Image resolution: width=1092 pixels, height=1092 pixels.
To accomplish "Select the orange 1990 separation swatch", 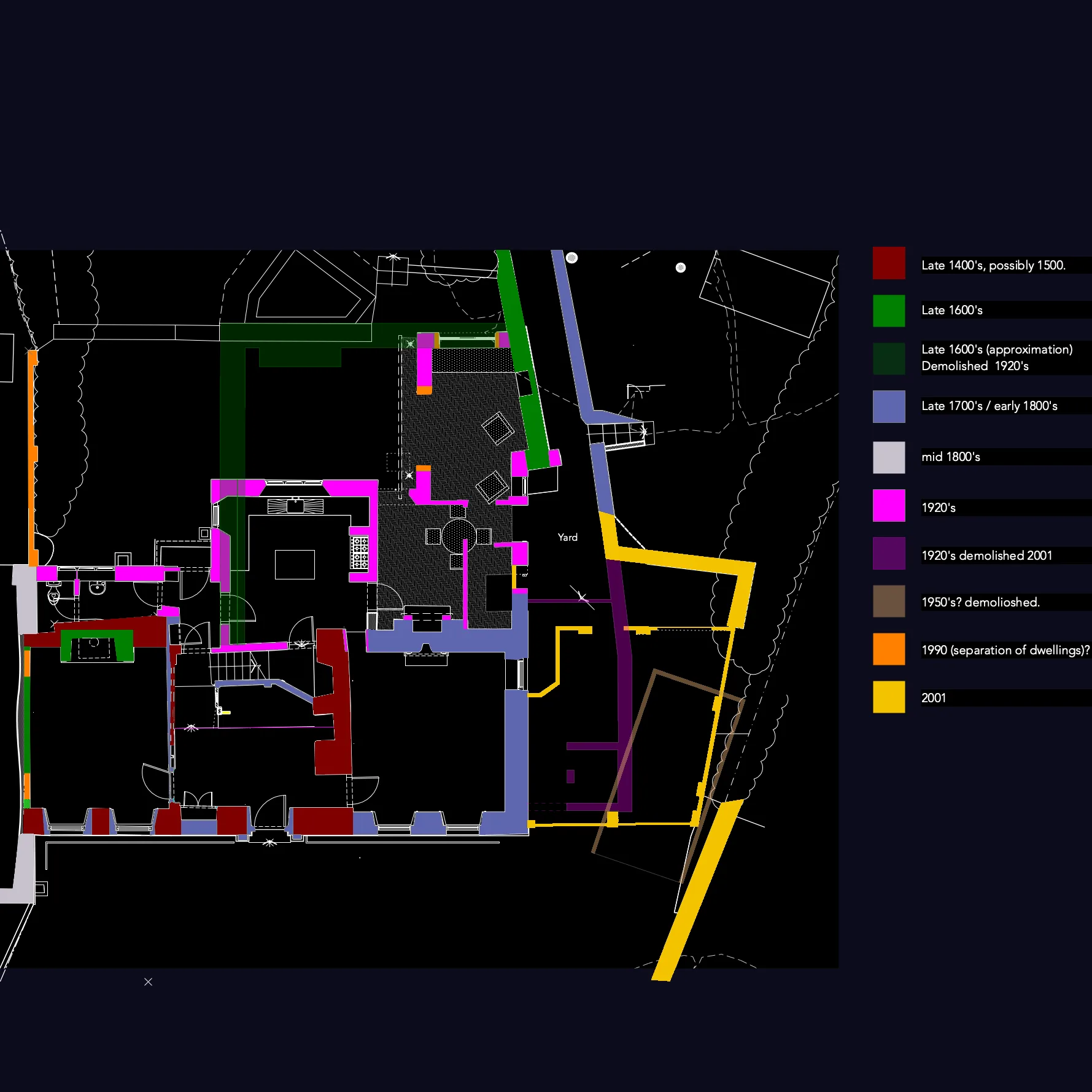I will [x=889, y=649].
